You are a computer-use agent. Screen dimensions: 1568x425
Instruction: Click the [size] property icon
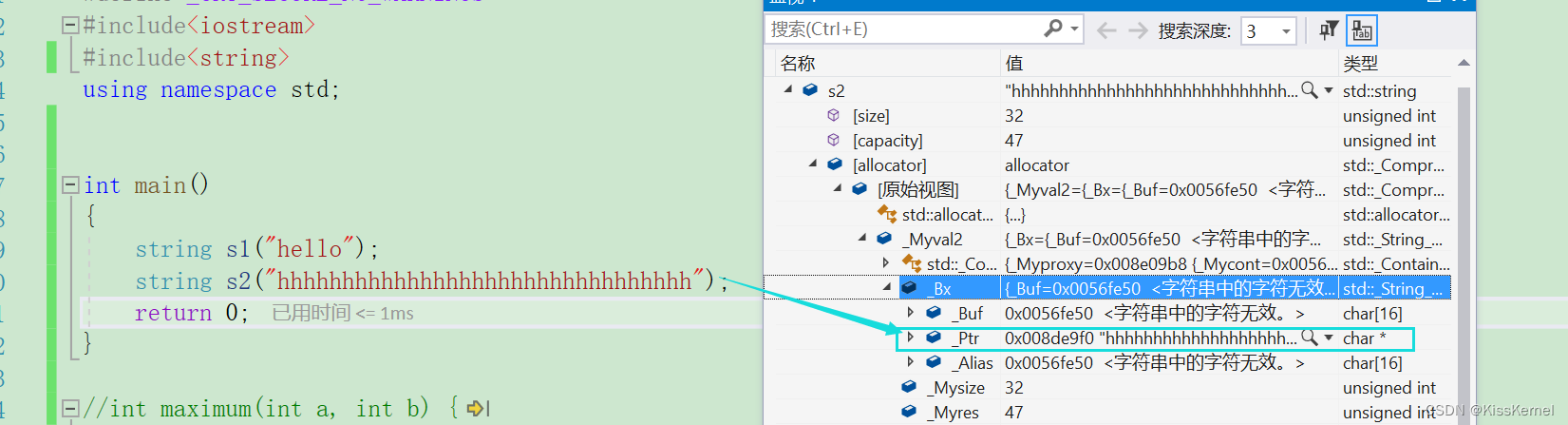(x=834, y=114)
